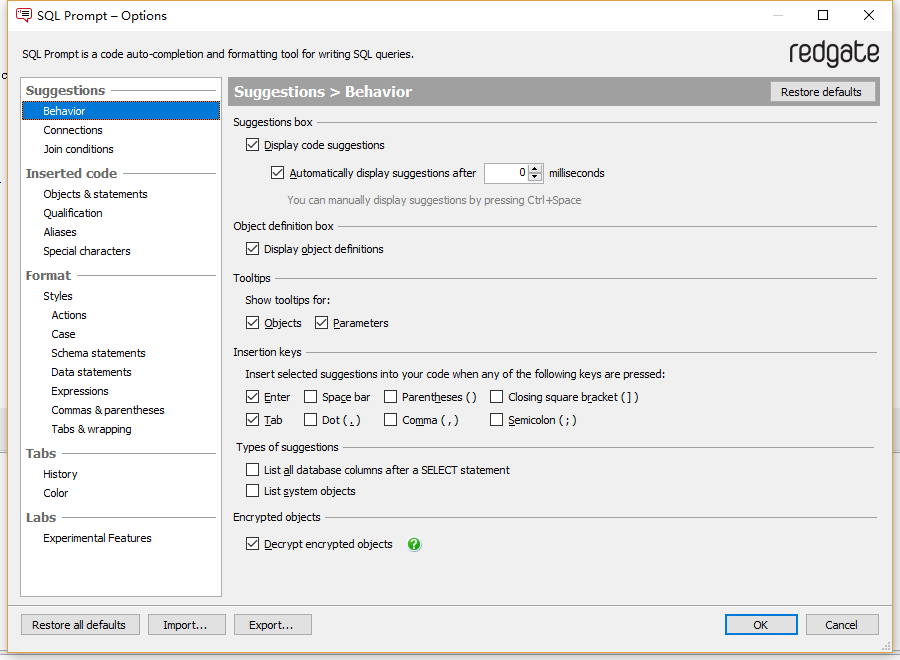Image resolution: width=900 pixels, height=660 pixels.
Task: Decrease milliseconds with the down spinner arrow
Action: 535,177
